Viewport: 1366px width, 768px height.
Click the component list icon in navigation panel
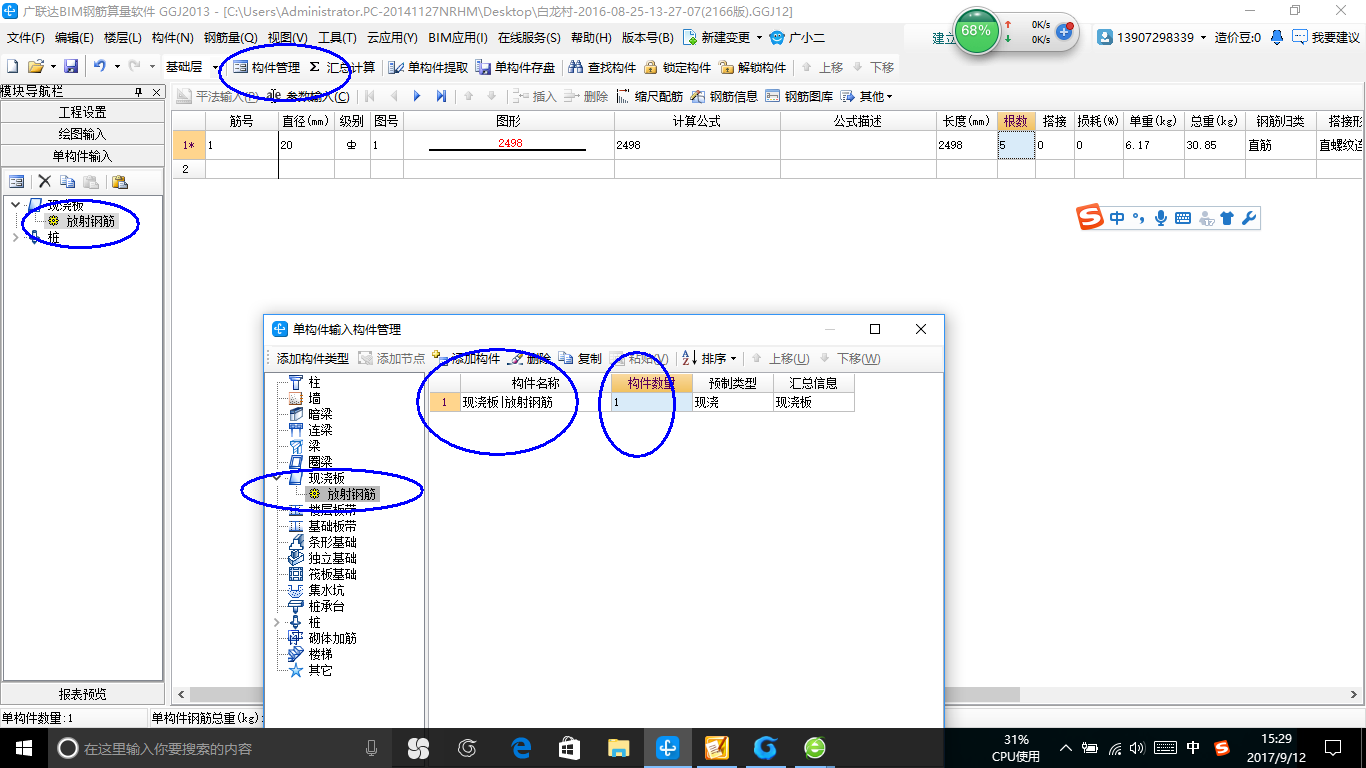pos(17,182)
